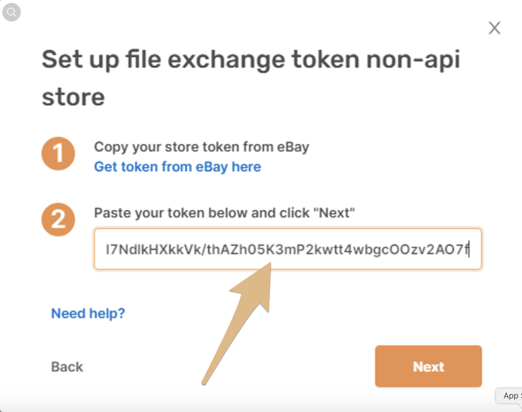Click inside the token paste input field
The image size is (522, 412).
[x=288, y=249]
